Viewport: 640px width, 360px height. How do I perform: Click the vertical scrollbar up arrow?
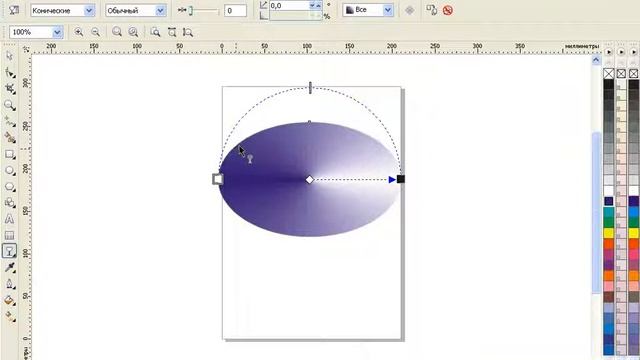coord(596,60)
